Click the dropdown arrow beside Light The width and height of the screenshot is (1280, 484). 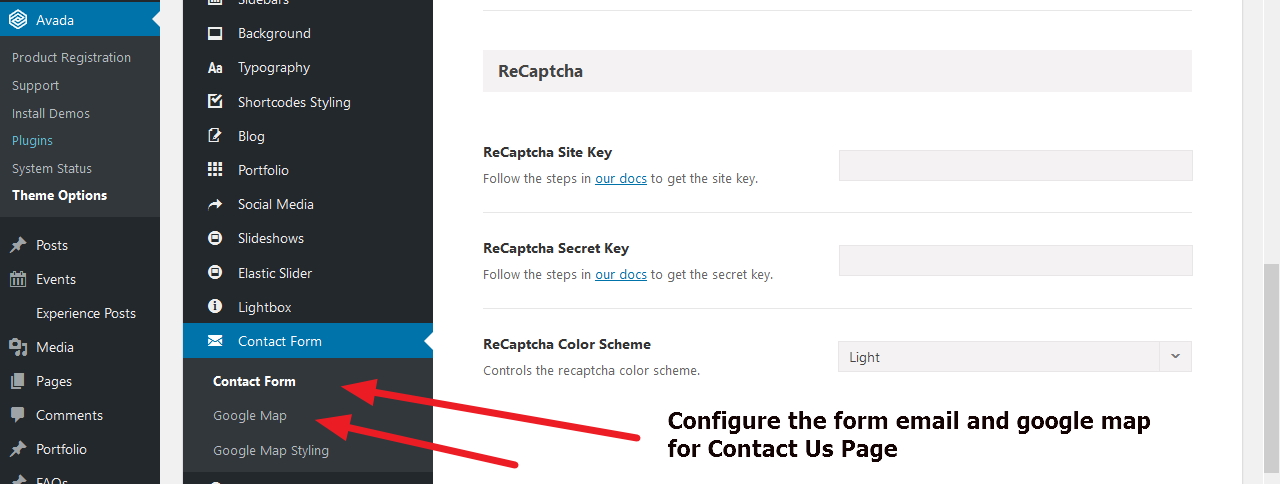[x=1175, y=357]
